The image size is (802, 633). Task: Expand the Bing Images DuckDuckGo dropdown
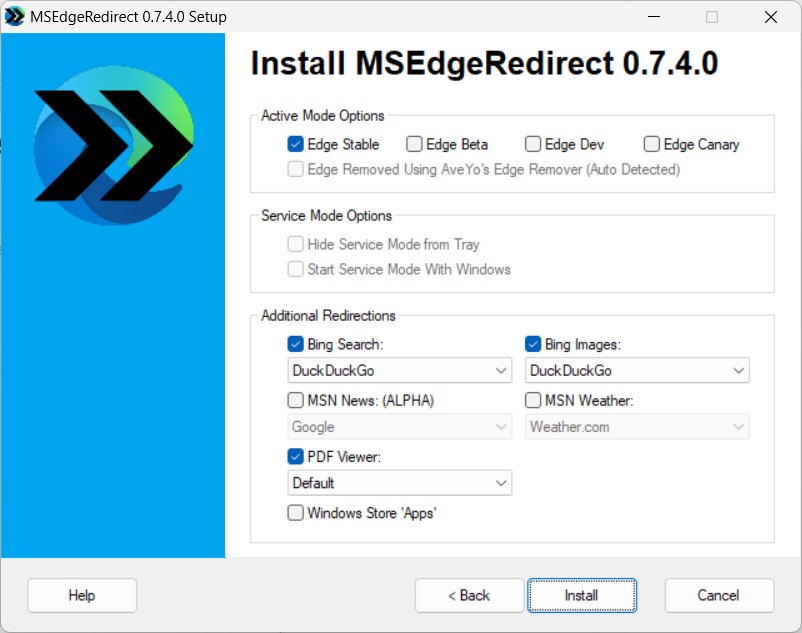(637, 371)
